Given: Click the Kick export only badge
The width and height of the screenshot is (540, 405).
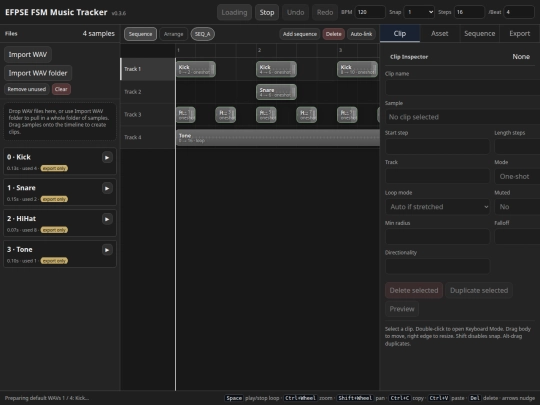Looking at the screenshot, I should [54, 168].
